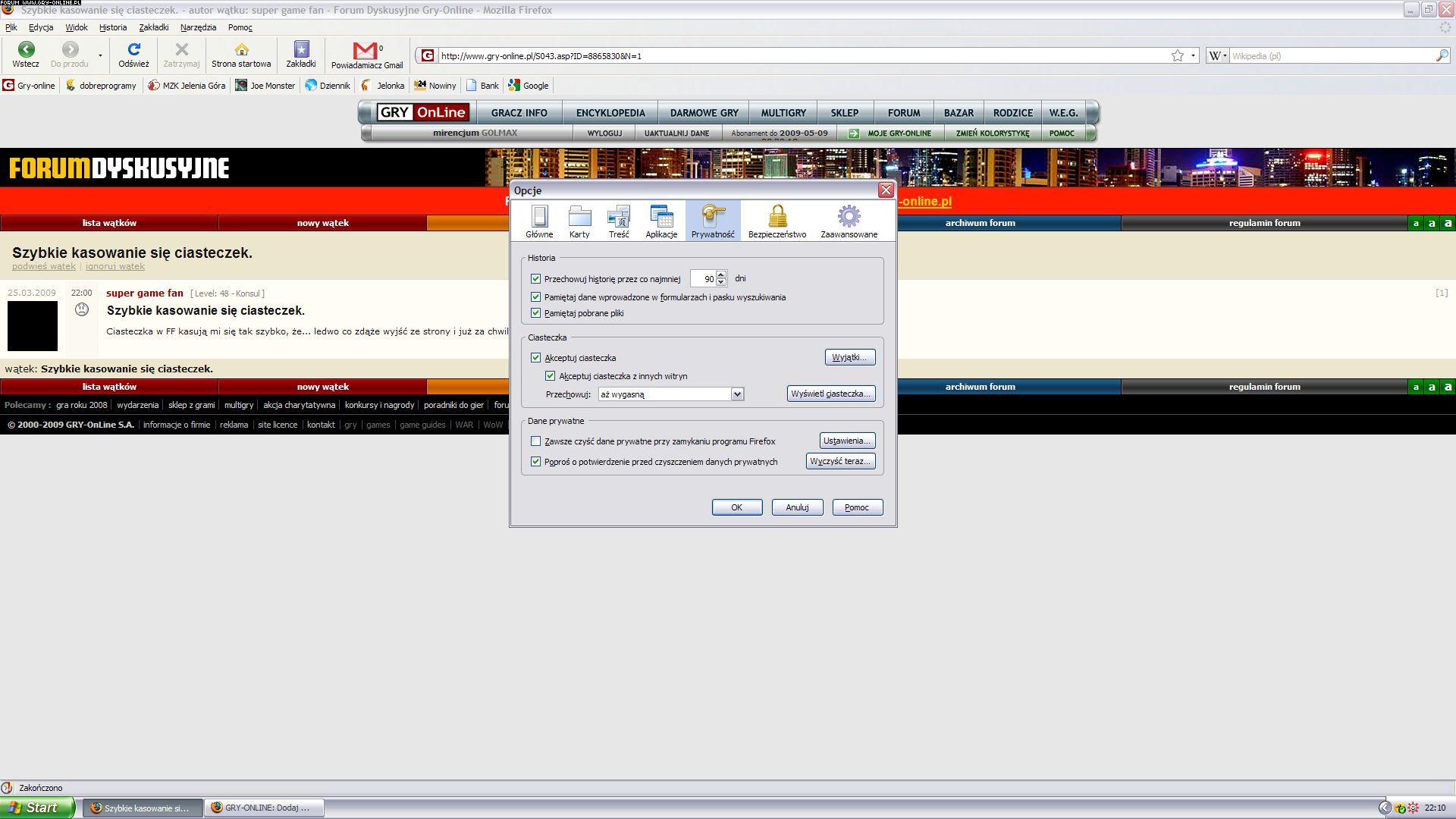1456x819 pixels.
Task: Open the Powiadamiacz Gmail icon
Action: coord(367,55)
